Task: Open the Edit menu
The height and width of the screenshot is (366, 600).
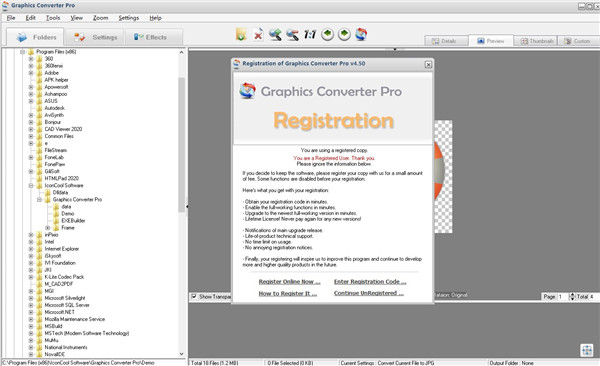Action: point(30,18)
